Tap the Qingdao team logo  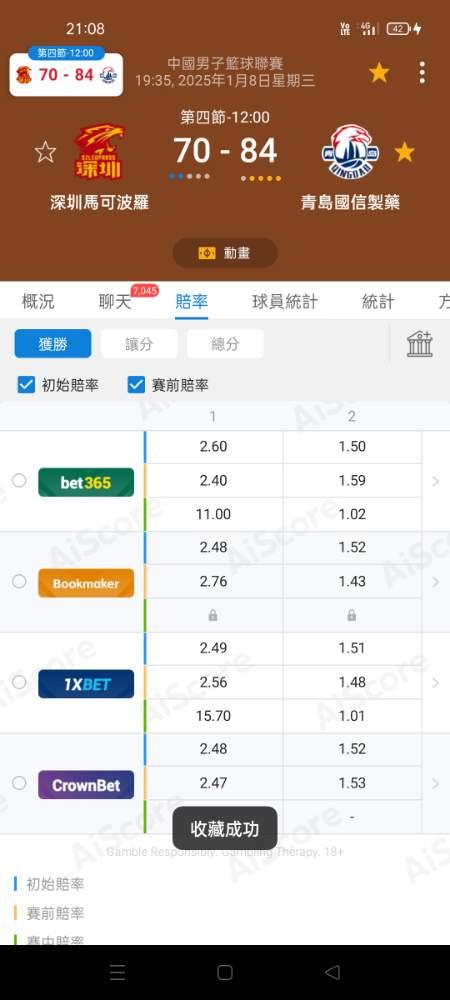click(350, 152)
